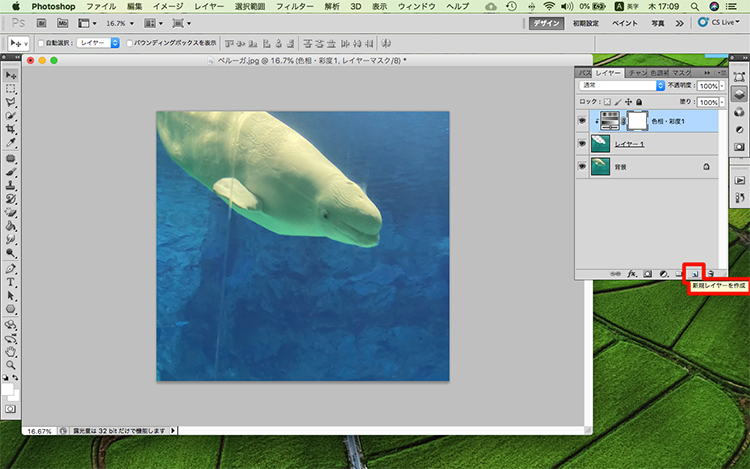Select the Horizontal Type tool
The height and width of the screenshot is (469, 750).
point(11,283)
